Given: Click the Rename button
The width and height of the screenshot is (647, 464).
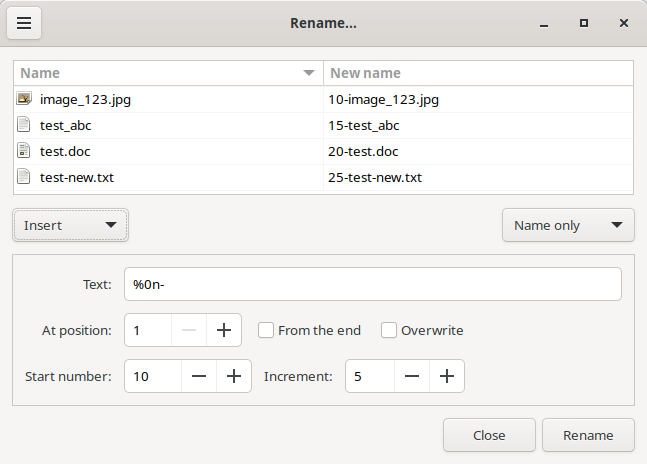Looking at the screenshot, I should pyautogui.click(x=588, y=435).
